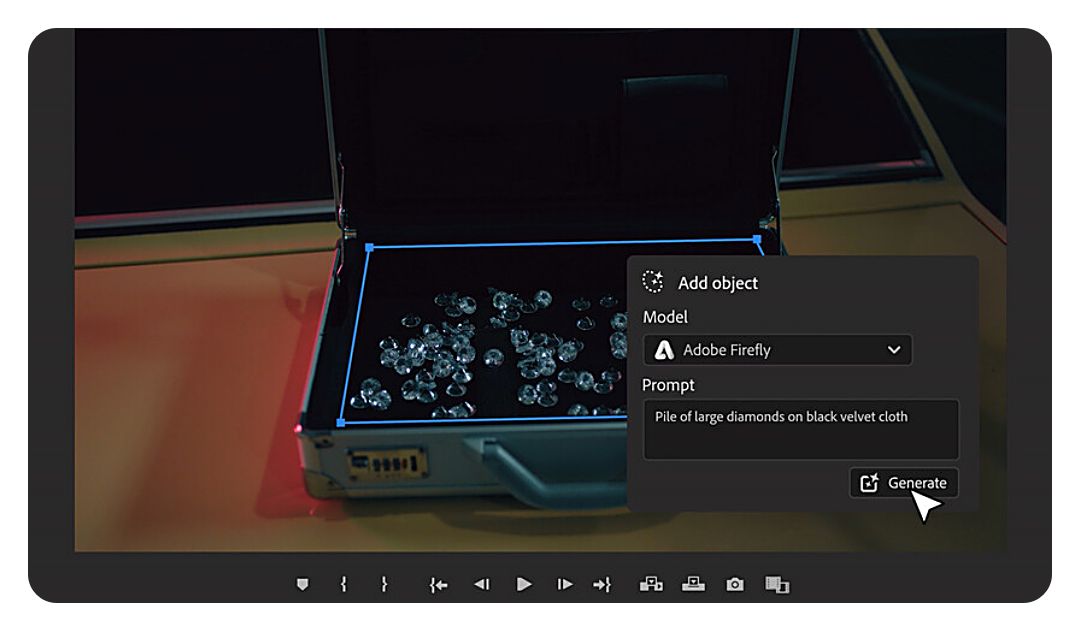Add a marker with the marker icon
Screen dimensions: 1080x631
302,584
